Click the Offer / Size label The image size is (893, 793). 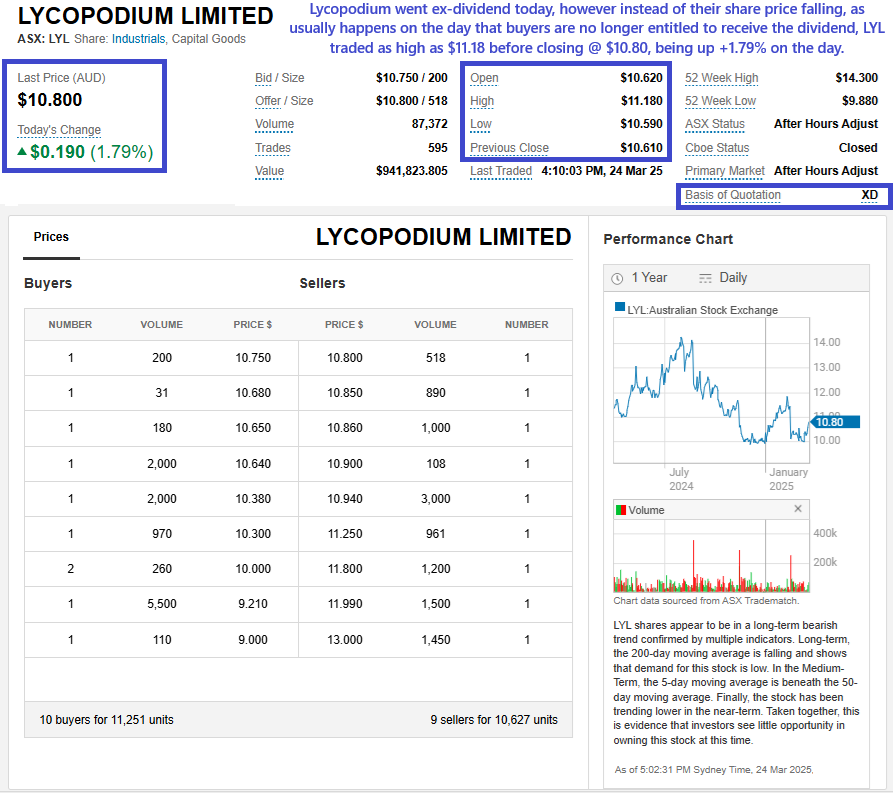point(284,101)
